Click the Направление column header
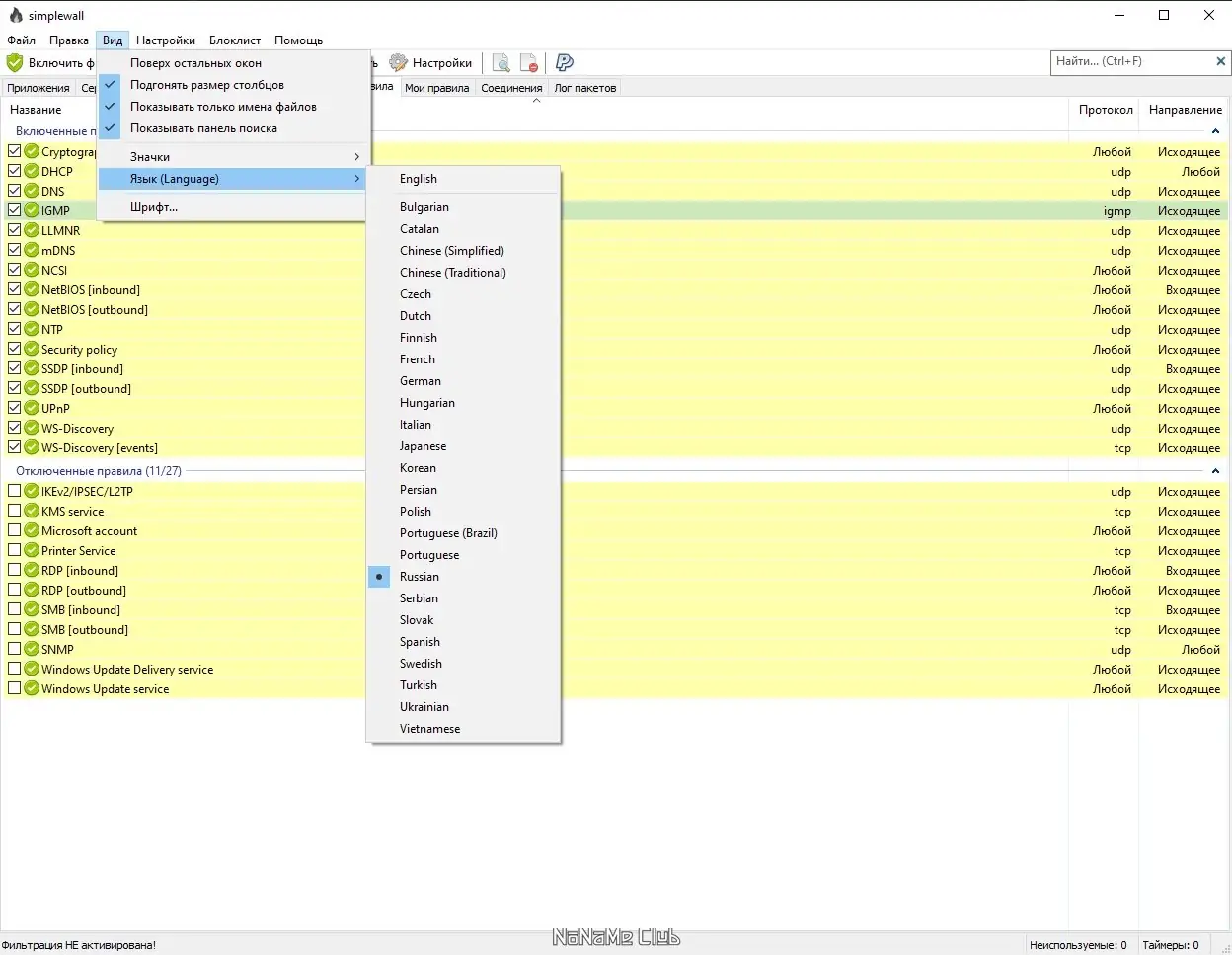The width and height of the screenshot is (1232, 955). click(x=1185, y=110)
